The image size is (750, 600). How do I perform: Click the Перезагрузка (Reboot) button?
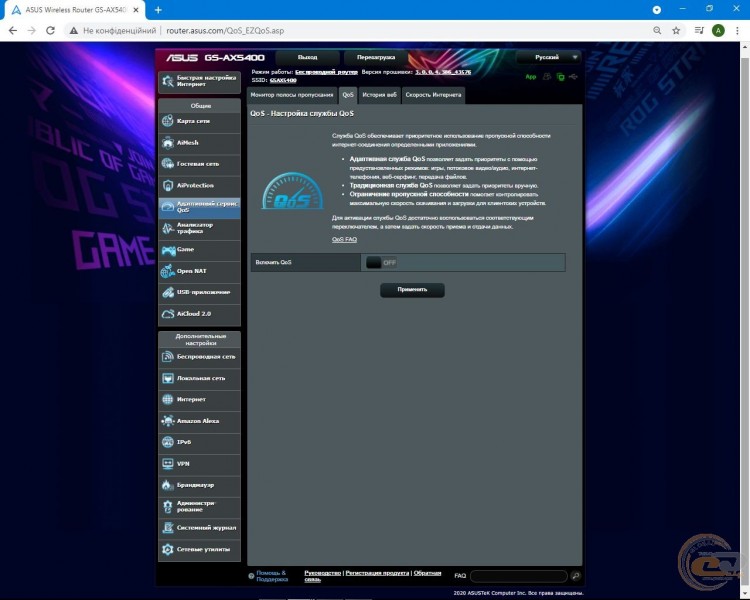pos(376,57)
